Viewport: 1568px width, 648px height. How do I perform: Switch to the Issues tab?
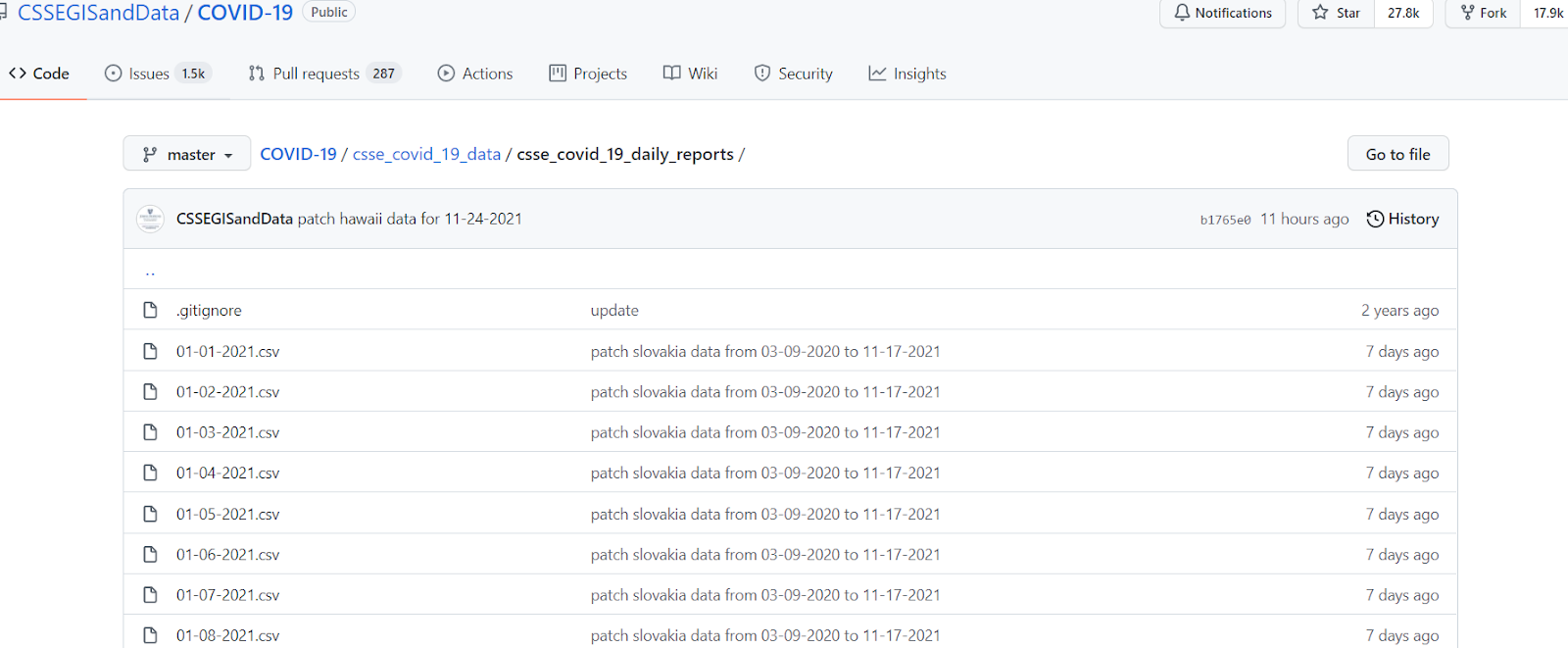point(156,74)
